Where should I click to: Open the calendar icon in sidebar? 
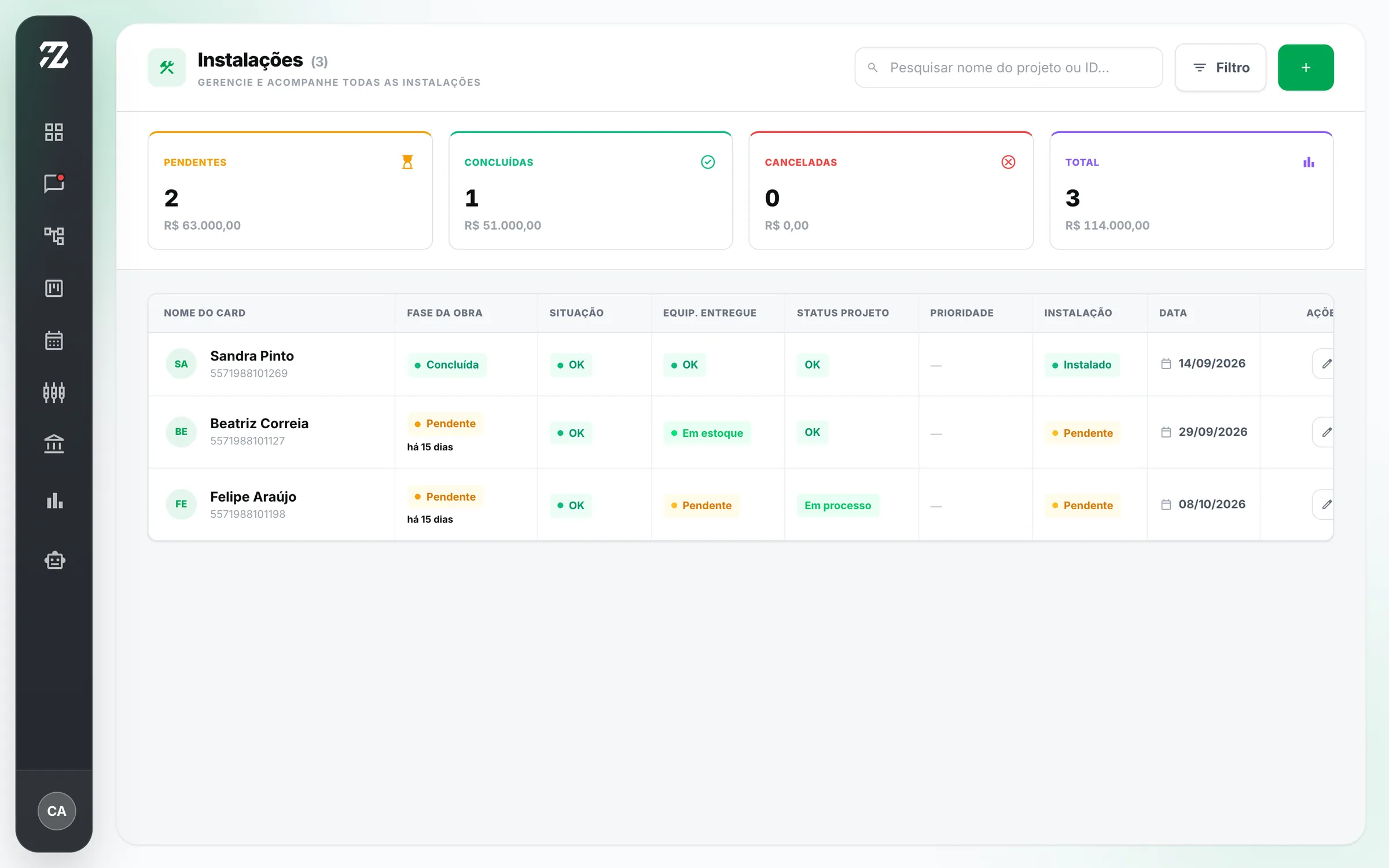pyautogui.click(x=54, y=340)
